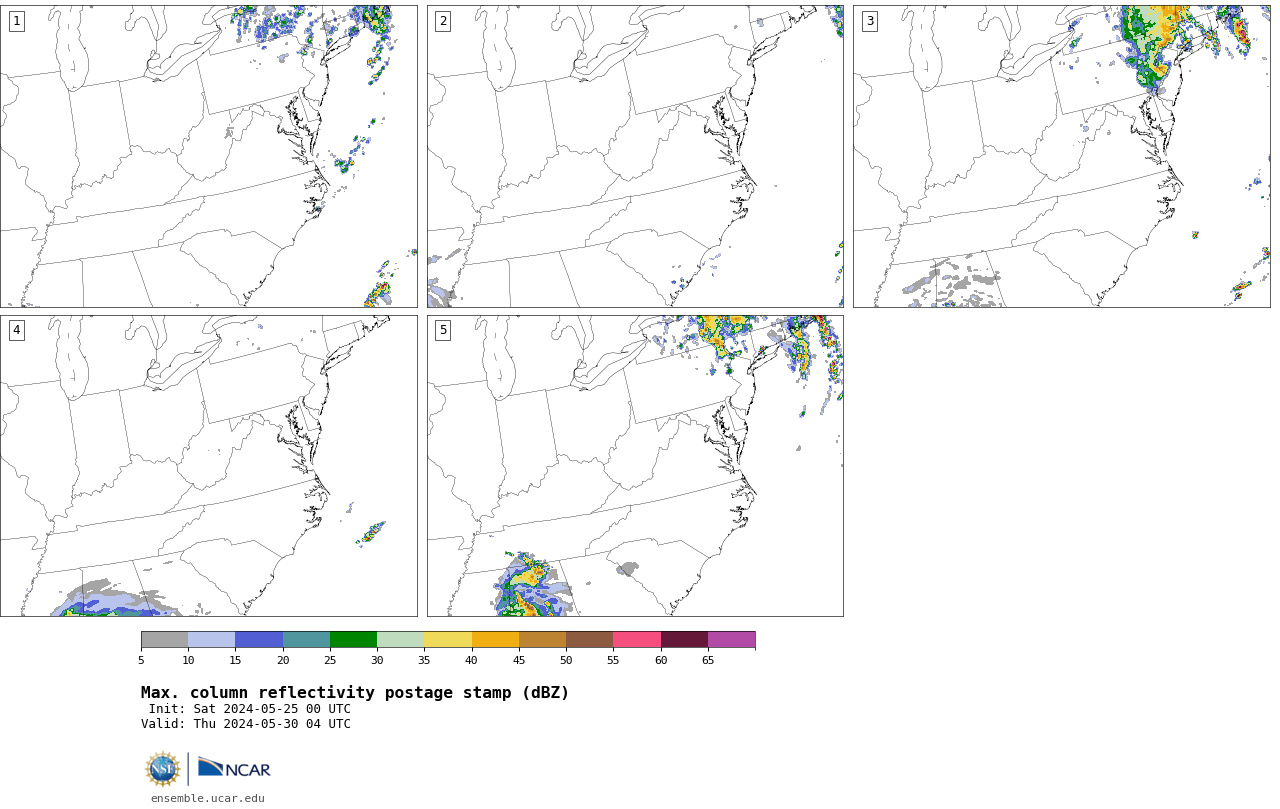
Task: Click the NSF logo
Action: [x=163, y=769]
